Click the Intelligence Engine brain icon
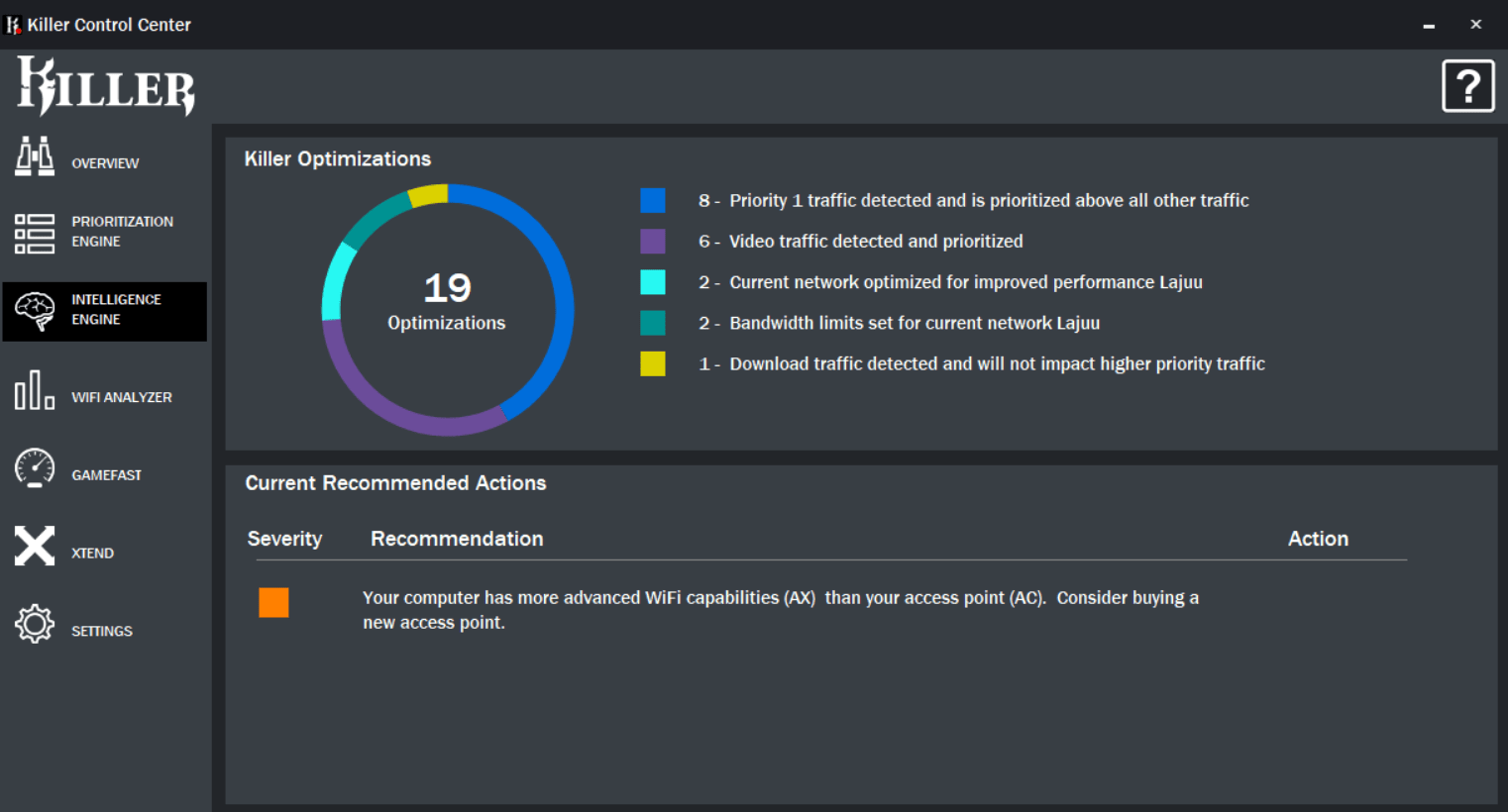This screenshot has width=1508, height=812. point(35,311)
